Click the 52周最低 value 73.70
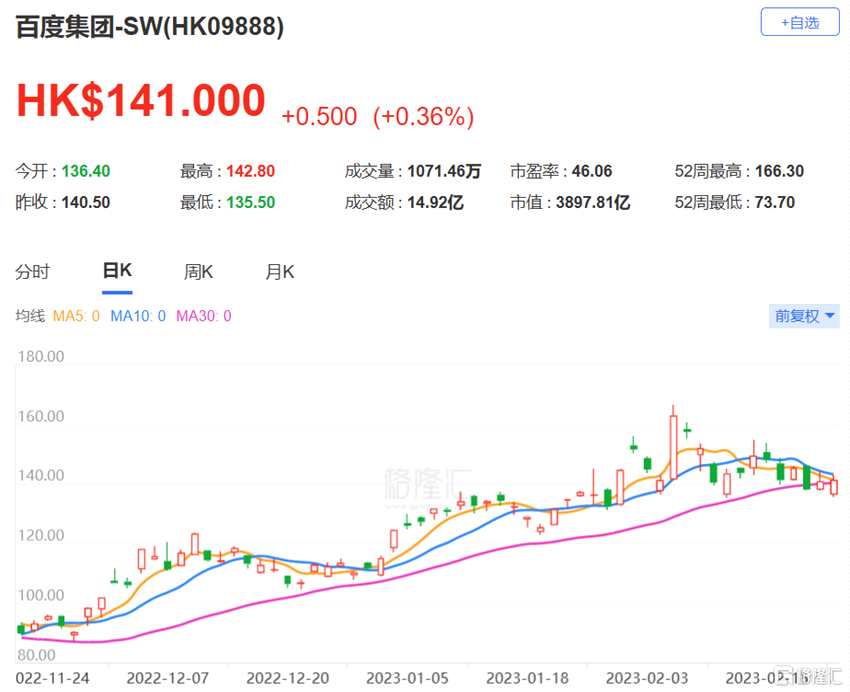Viewport: 850px width, 692px height. (775, 202)
